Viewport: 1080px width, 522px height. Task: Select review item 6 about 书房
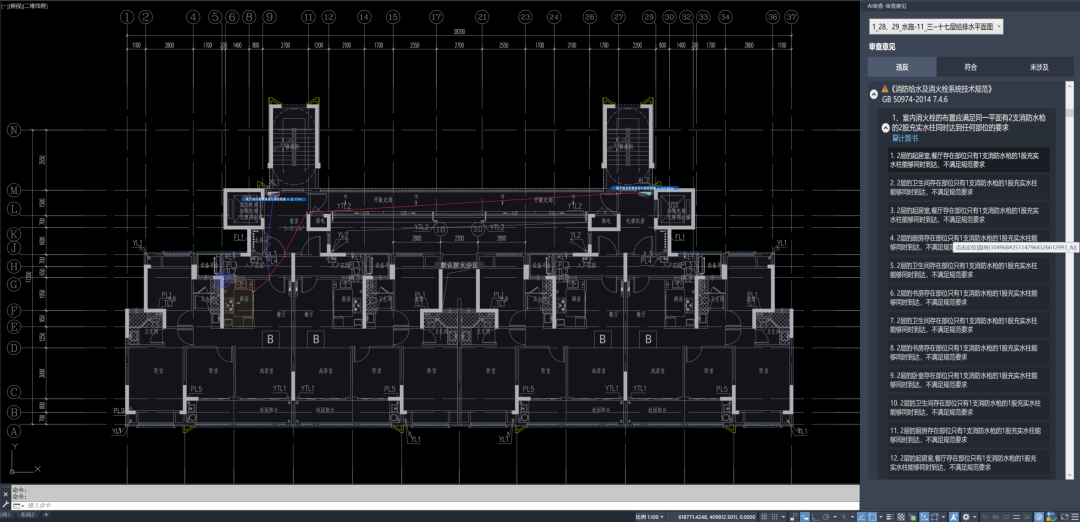[x=968, y=297]
